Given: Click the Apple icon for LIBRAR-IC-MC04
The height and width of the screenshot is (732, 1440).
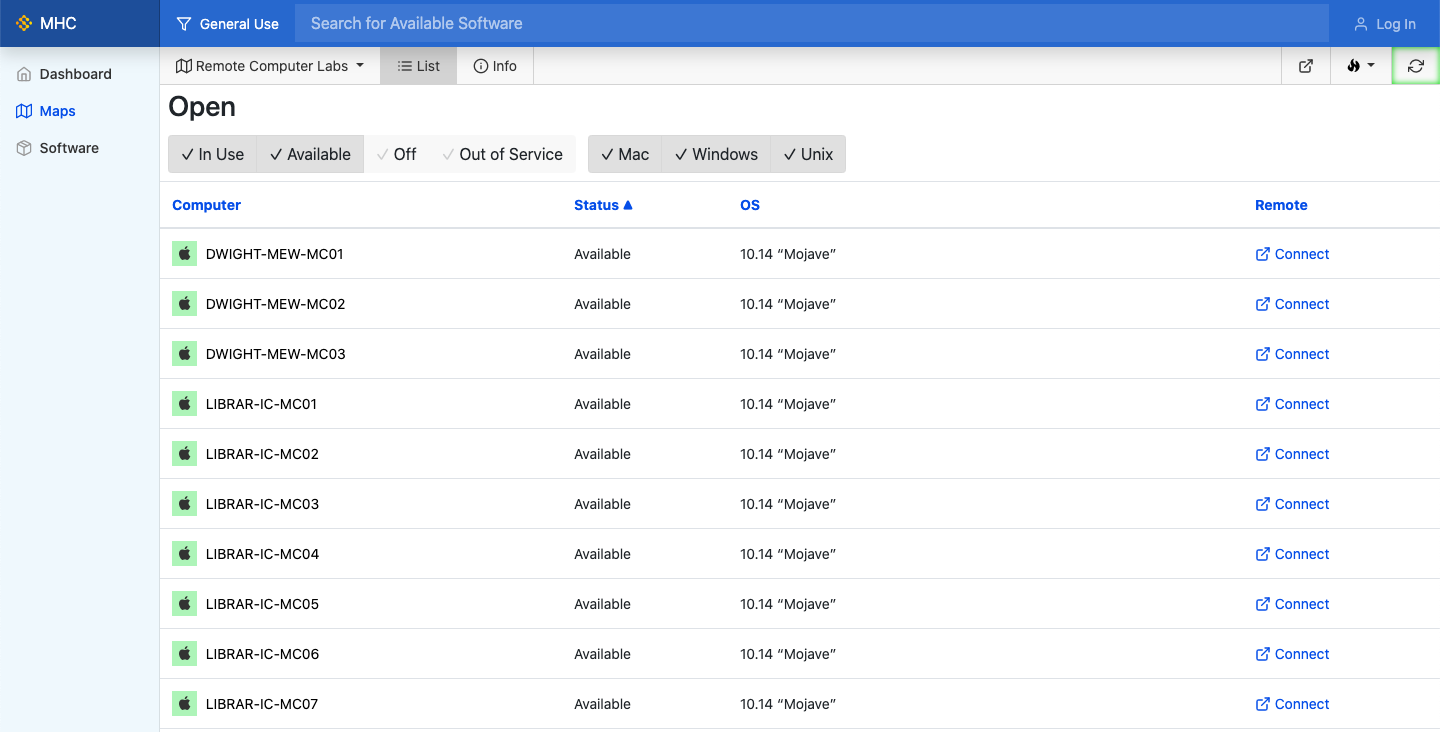Looking at the screenshot, I should click(x=184, y=554).
